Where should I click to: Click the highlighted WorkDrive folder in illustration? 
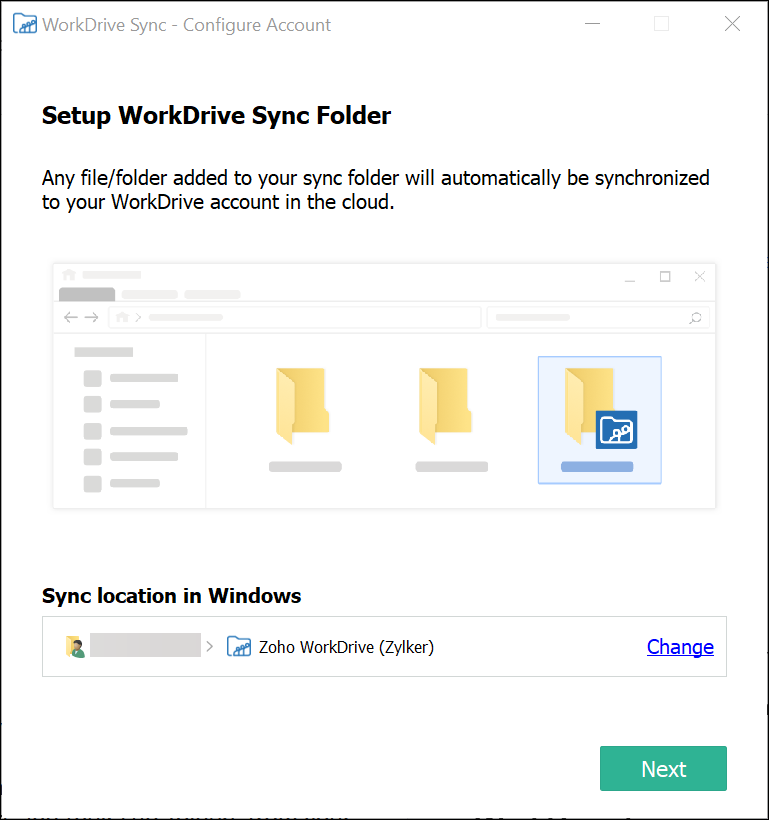(x=600, y=420)
